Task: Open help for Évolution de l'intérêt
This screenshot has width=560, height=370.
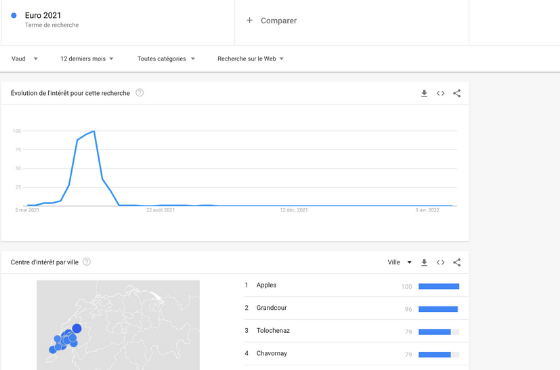Action: tap(140, 93)
